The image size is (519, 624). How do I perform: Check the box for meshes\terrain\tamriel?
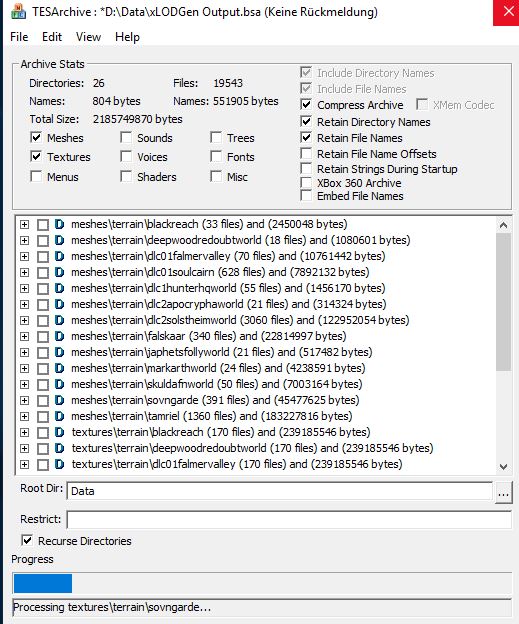pos(43,417)
